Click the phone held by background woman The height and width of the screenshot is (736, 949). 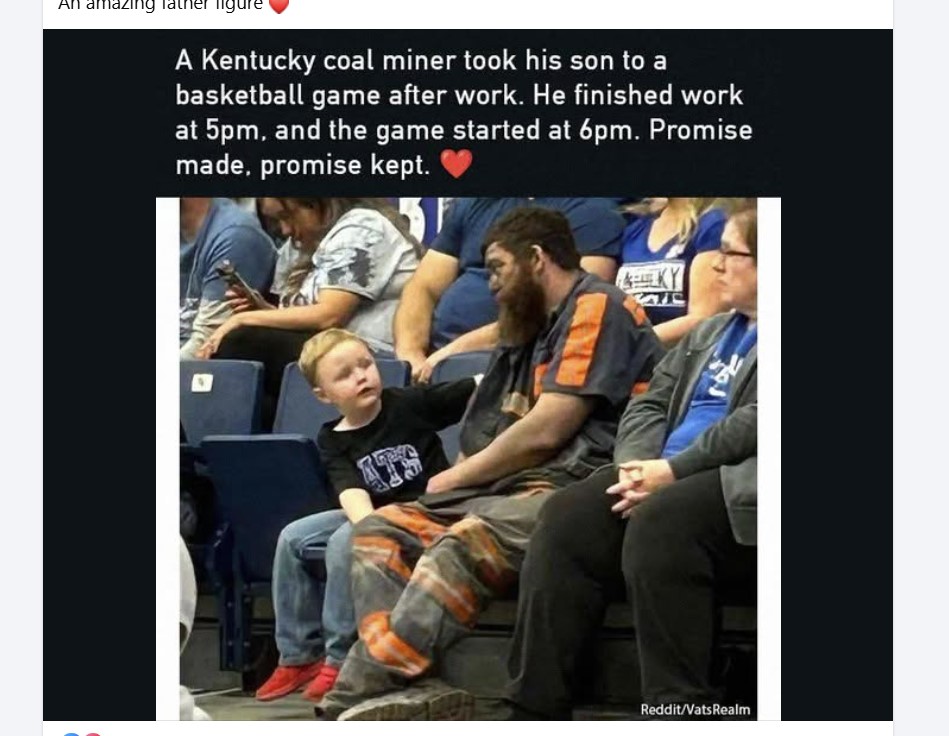[x=233, y=277]
